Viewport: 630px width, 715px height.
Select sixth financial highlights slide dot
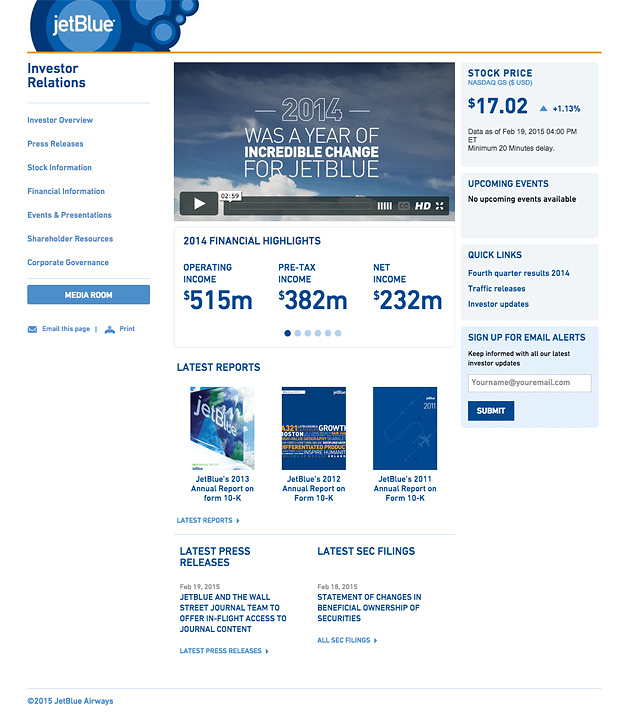pos(338,333)
